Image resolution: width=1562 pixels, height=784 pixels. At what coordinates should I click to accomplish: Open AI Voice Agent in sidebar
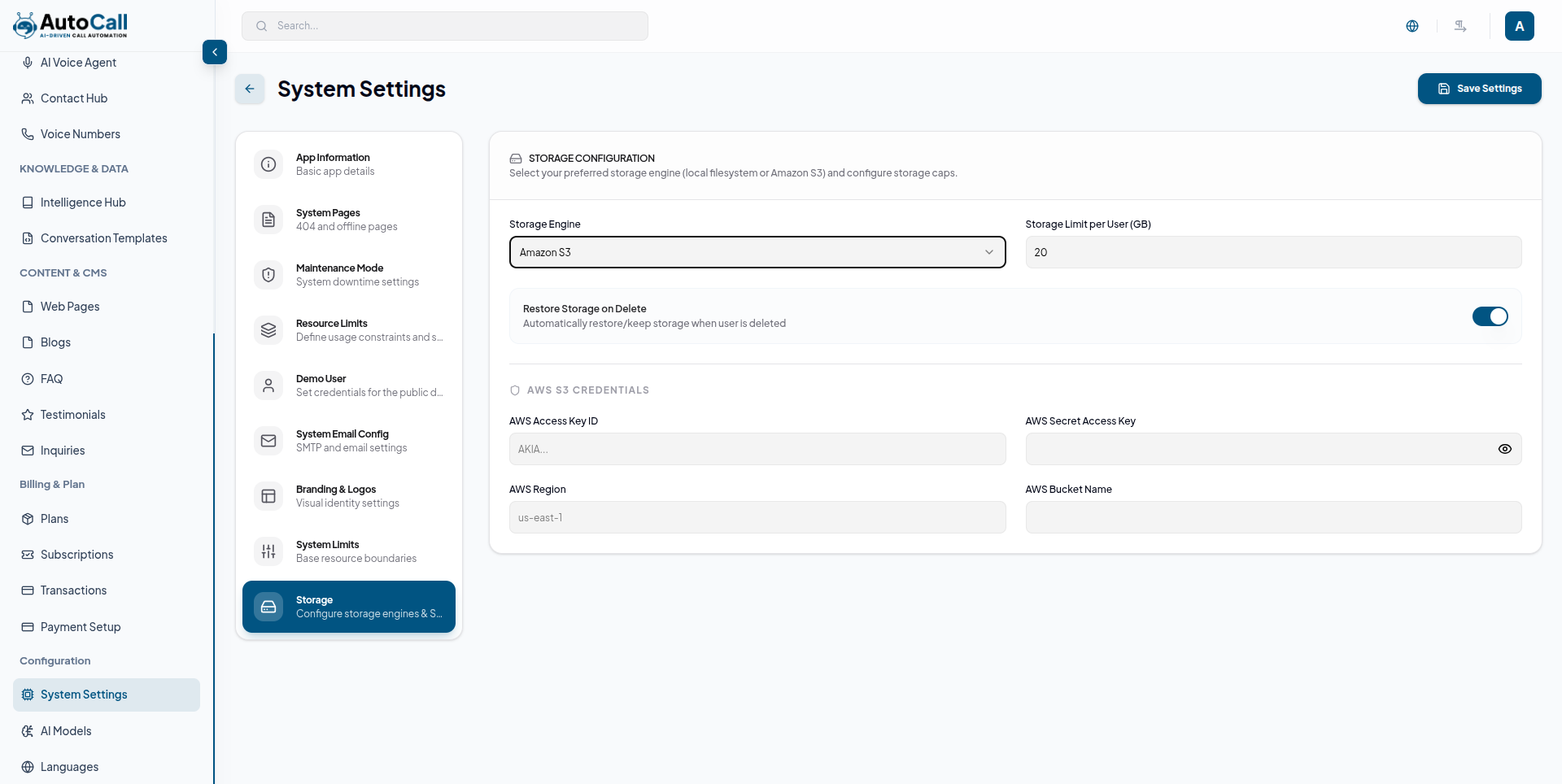pos(107,63)
